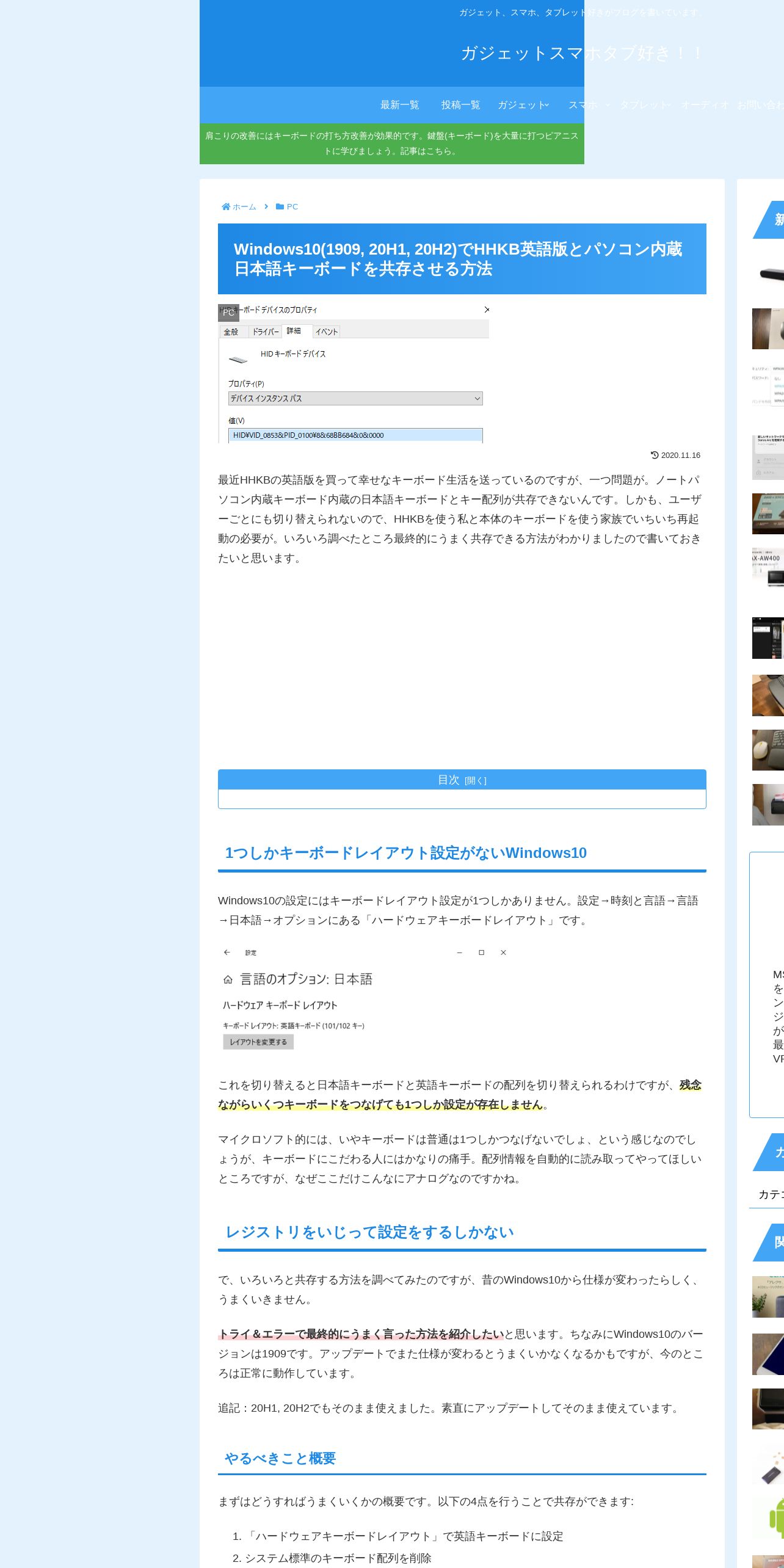Open the PC category breadcrumb link
This screenshot has height=1568, width=784.
pyautogui.click(x=292, y=206)
